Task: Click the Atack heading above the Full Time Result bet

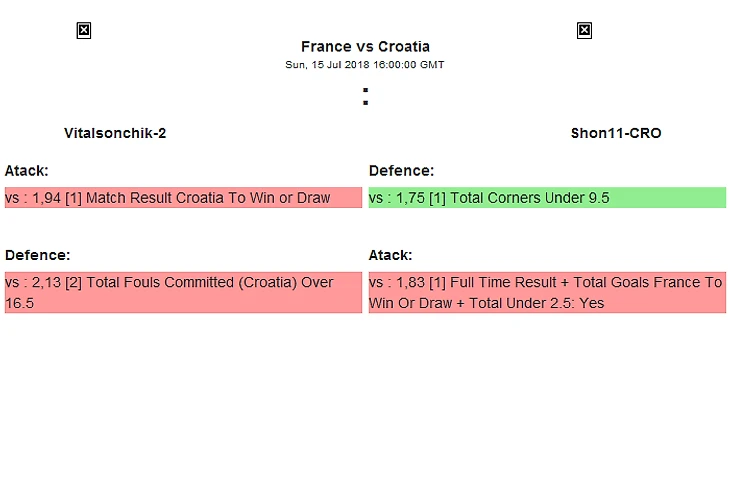Action: (391, 256)
